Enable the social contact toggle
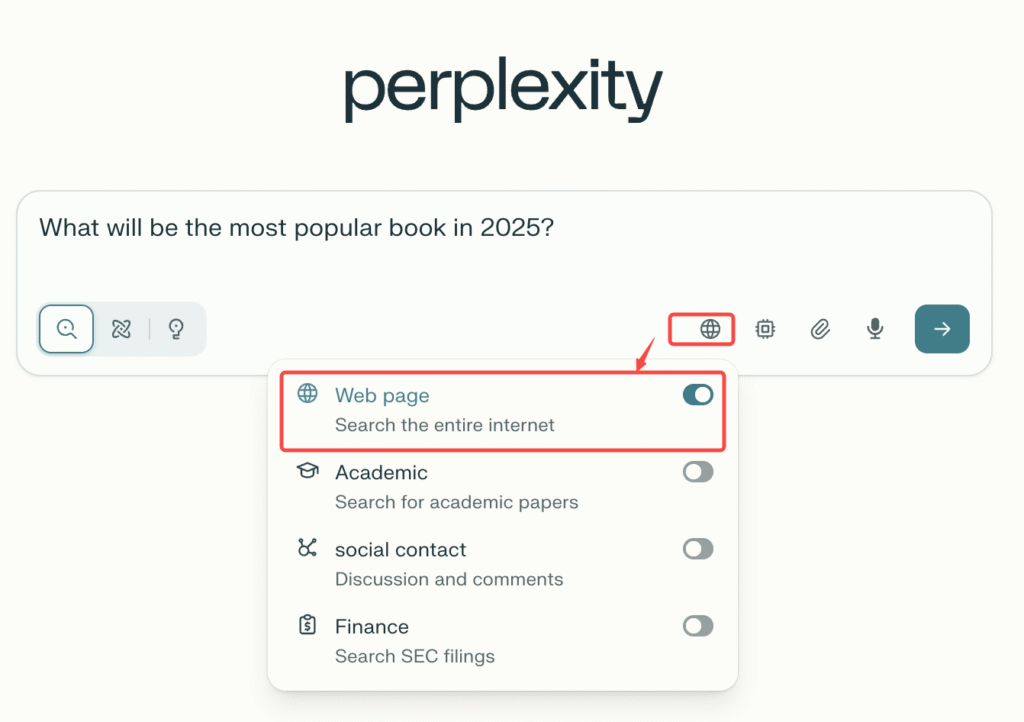Screen dimensions: 1024x722 click(698, 548)
